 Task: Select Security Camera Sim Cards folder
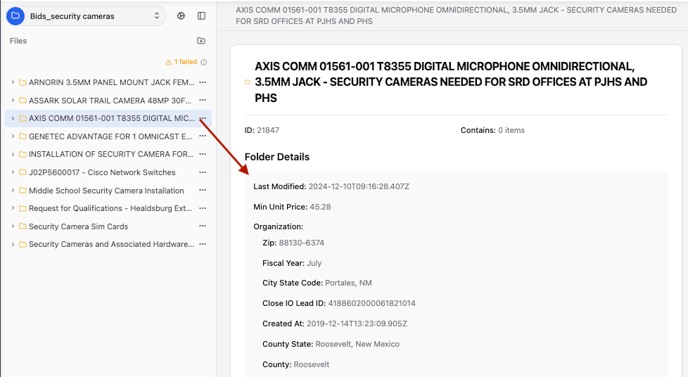(79, 226)
